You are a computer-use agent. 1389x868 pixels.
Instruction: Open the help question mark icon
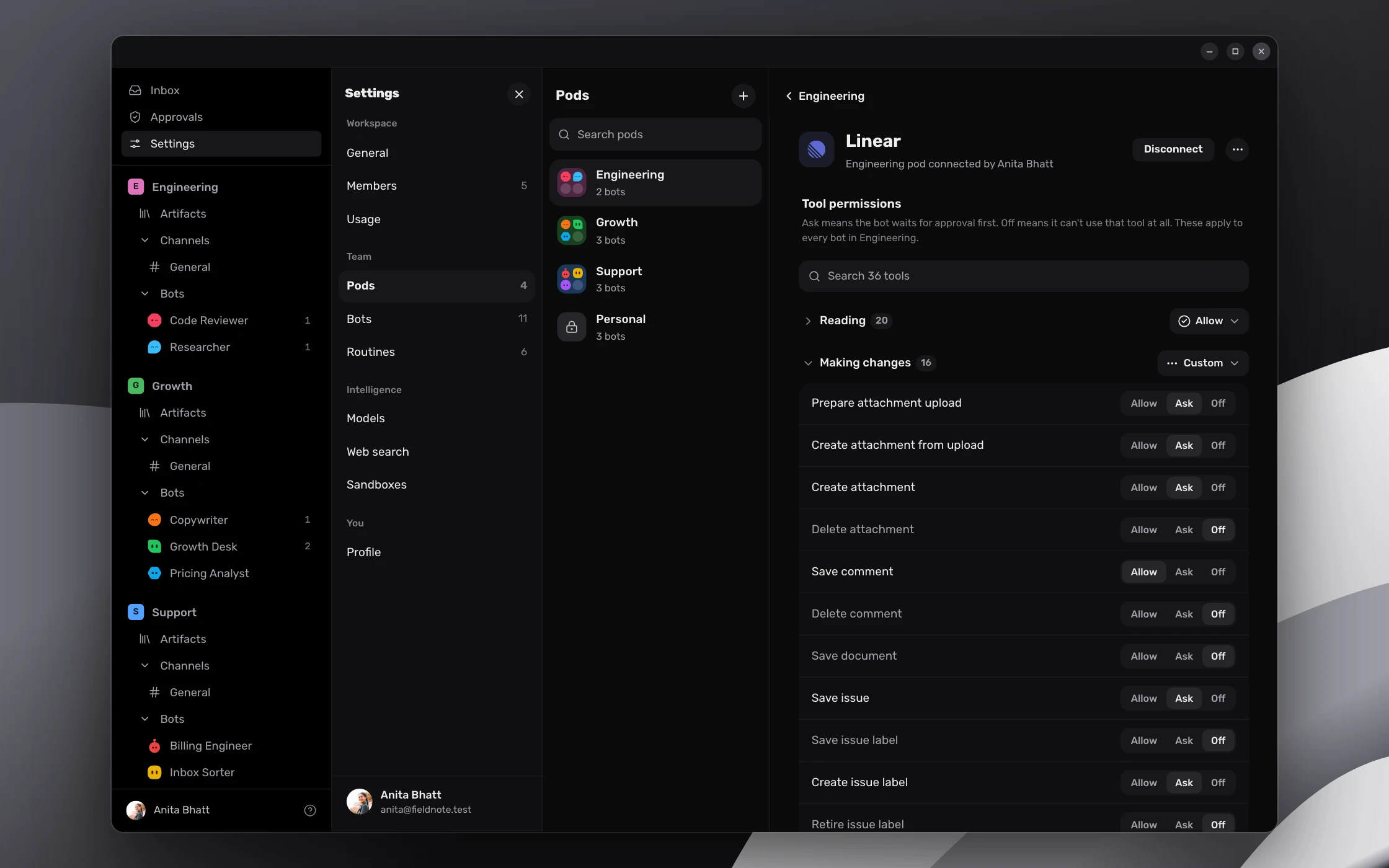tap(310, 810)
